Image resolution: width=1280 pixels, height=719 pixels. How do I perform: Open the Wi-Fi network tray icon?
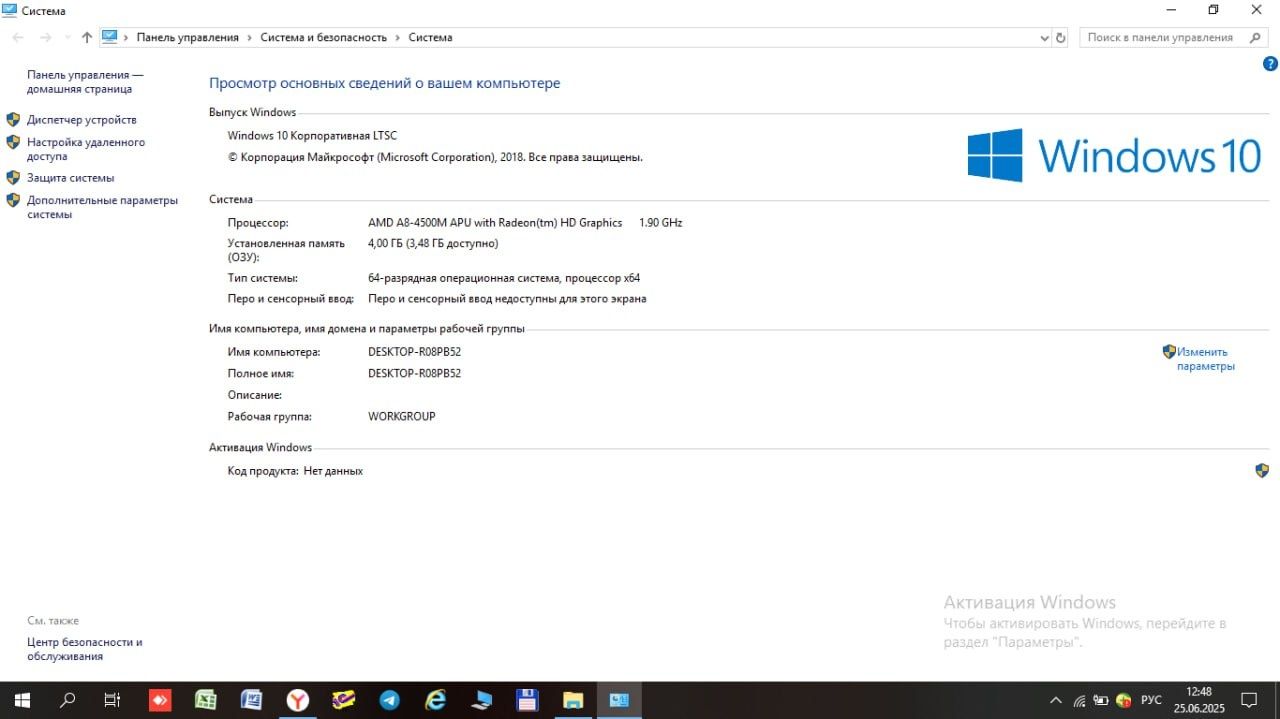(1079, 700)
